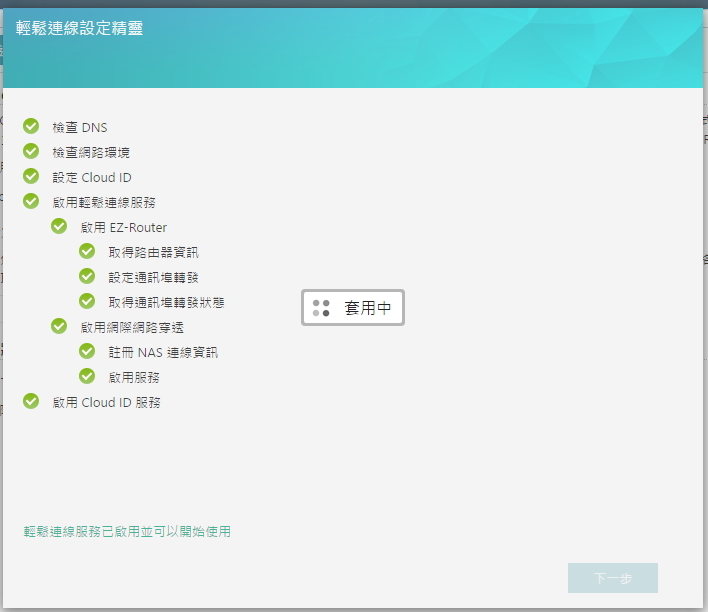
Task: Click the check icon beside 設定 Cloud ID
Action: click(x=31, y=176)
